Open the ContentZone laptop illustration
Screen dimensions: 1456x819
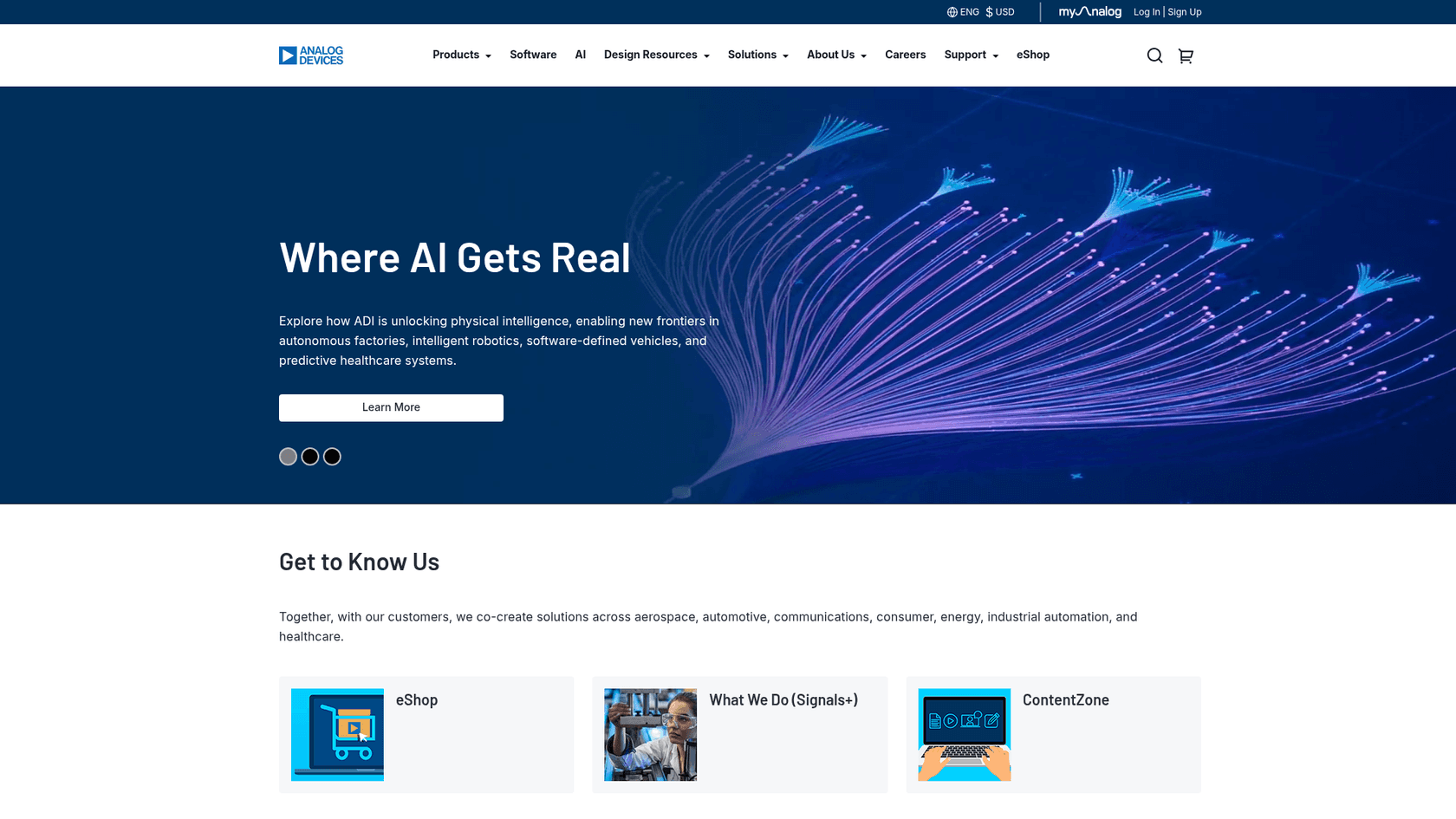click(x=964, y=735)
